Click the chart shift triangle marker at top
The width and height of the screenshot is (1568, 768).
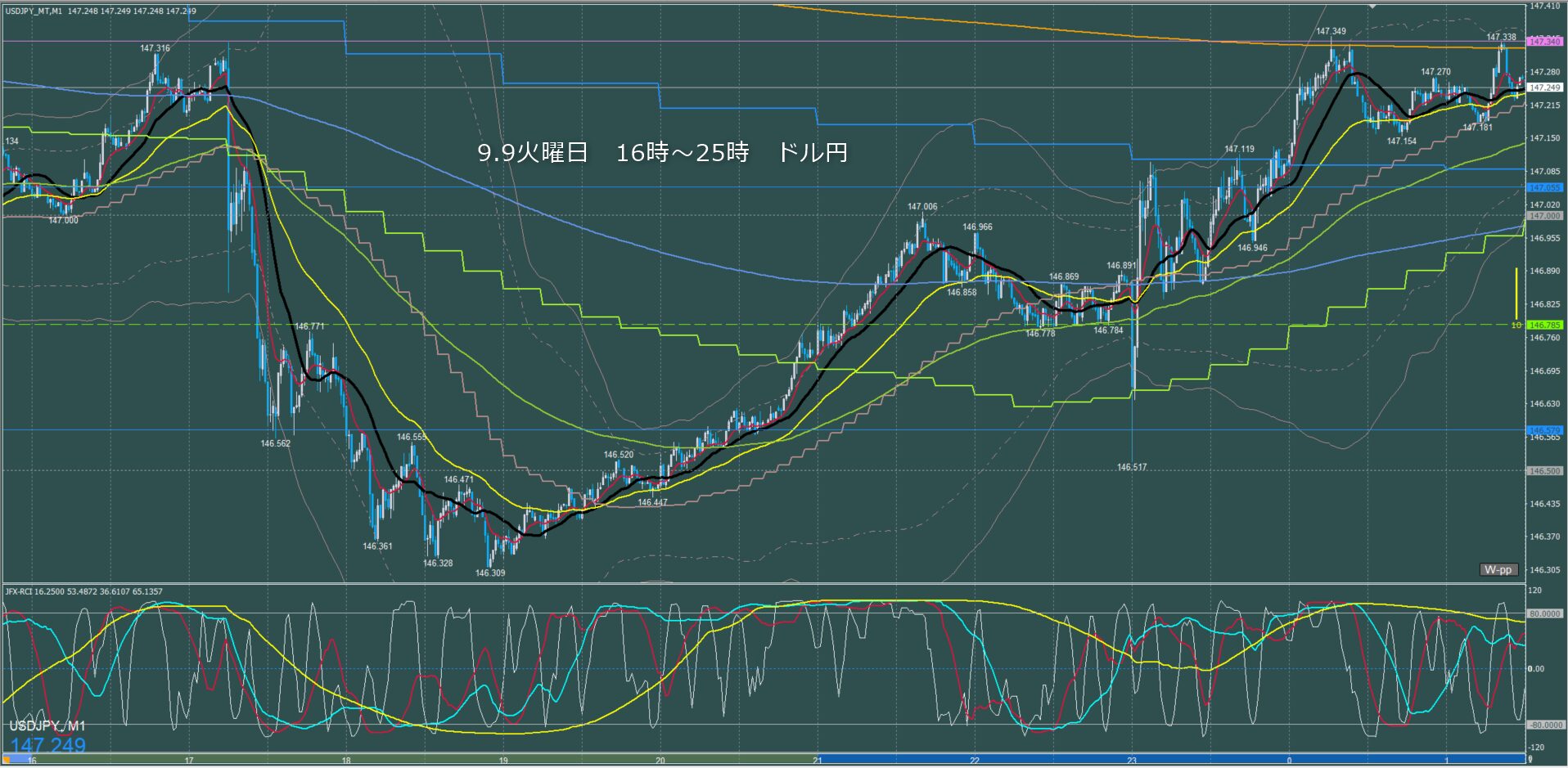coord(1372,7)
